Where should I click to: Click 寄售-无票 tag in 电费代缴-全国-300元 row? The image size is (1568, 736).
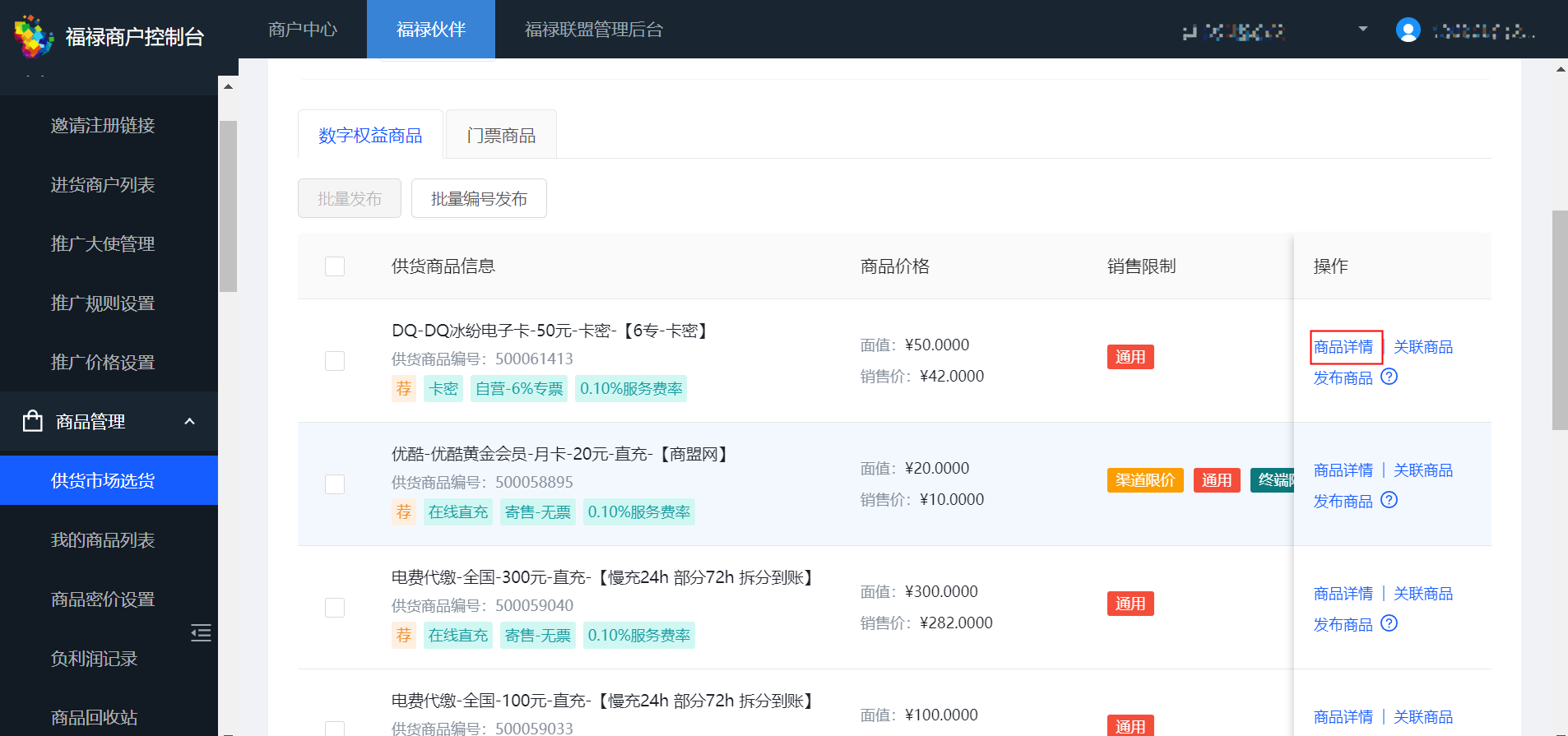(x=538, y=636)
